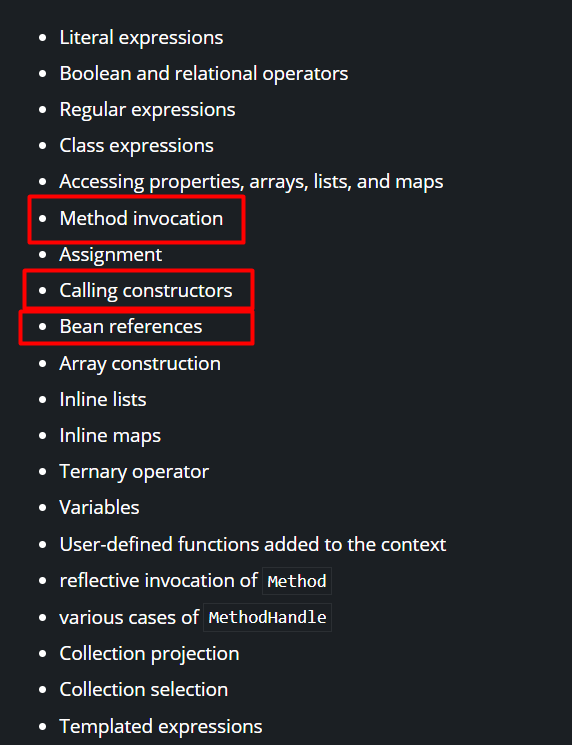
Task: Click the Collection selection item
Action: click(143, 690)
